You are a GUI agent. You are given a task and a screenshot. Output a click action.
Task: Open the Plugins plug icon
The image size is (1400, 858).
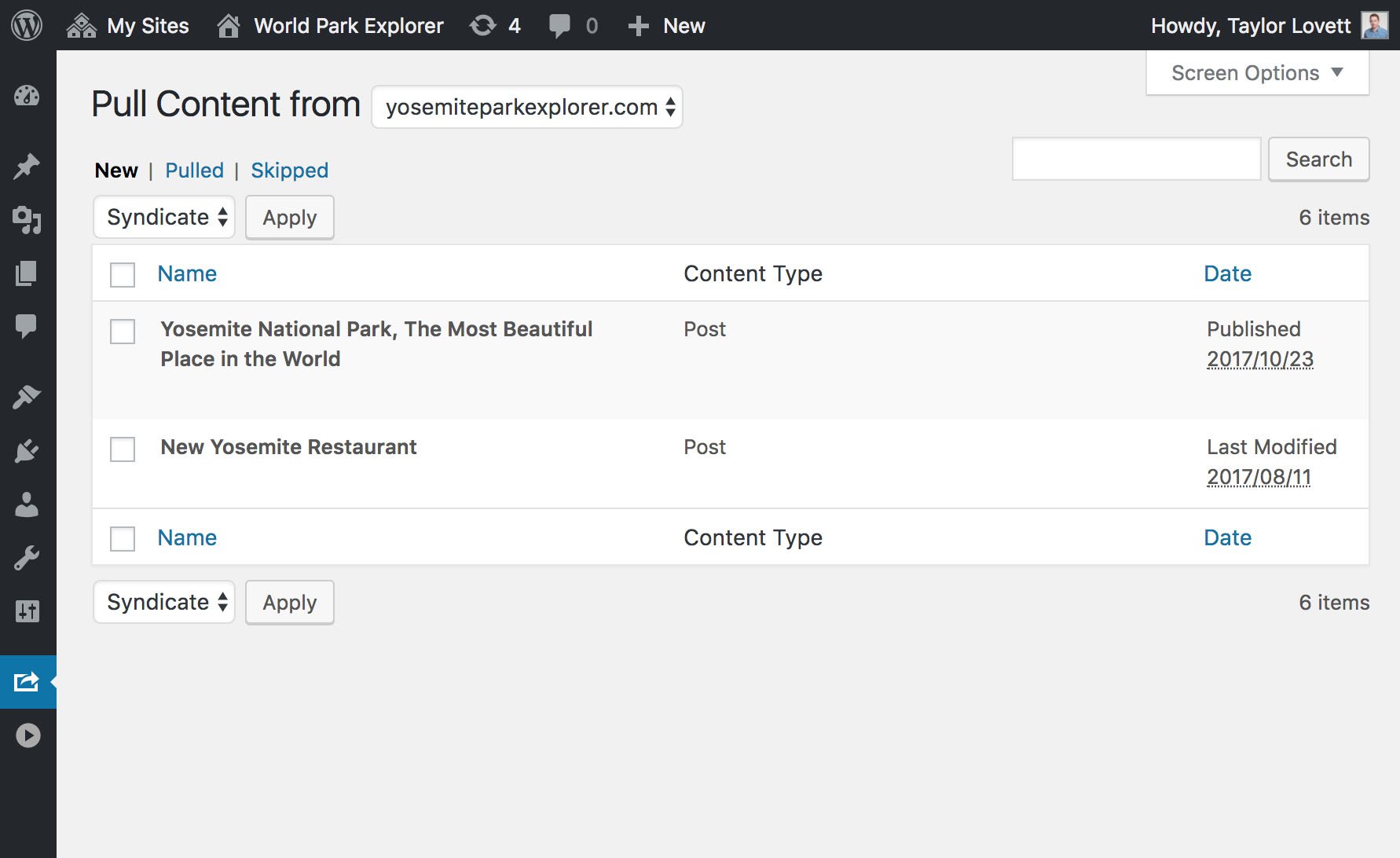click(x=27, y=451)
